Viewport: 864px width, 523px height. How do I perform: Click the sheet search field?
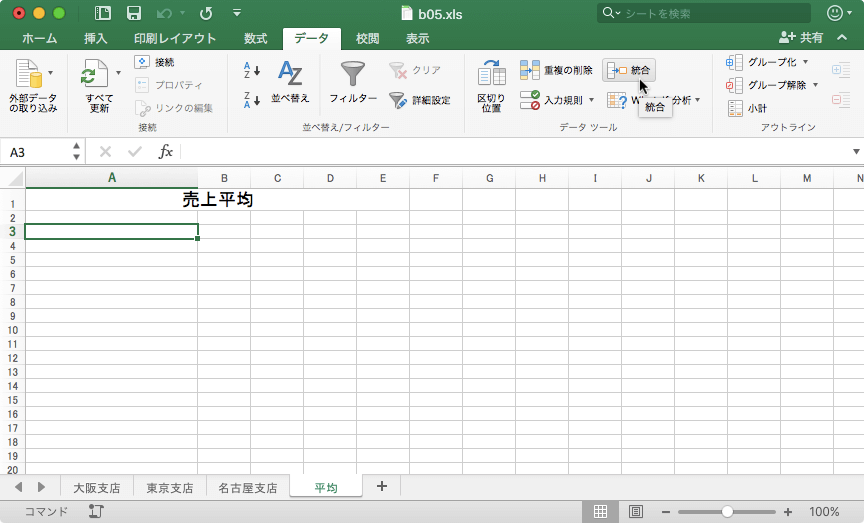[704, 13]
